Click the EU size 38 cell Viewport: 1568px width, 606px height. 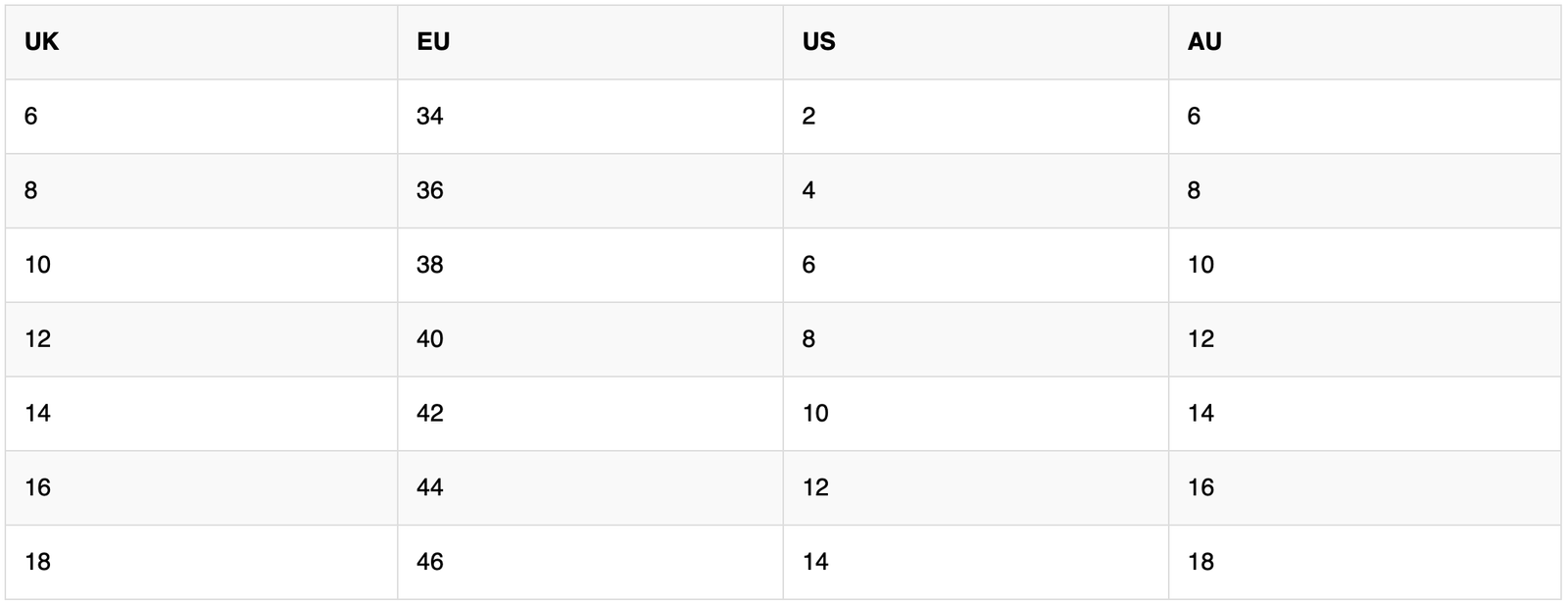(x=429, y=265)
